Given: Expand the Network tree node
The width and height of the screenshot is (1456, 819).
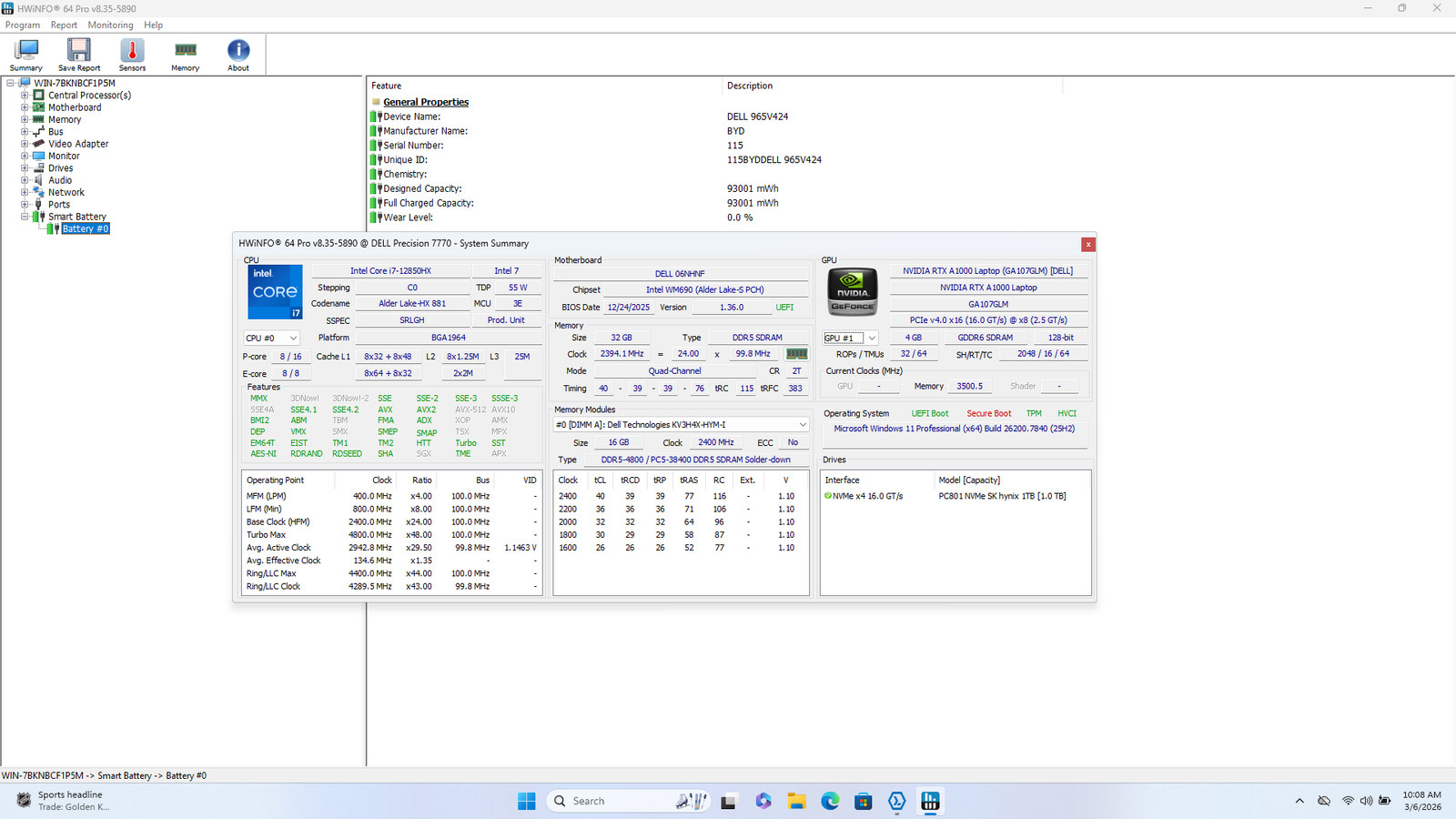Looking at the screenshot, I should [25, 192].
